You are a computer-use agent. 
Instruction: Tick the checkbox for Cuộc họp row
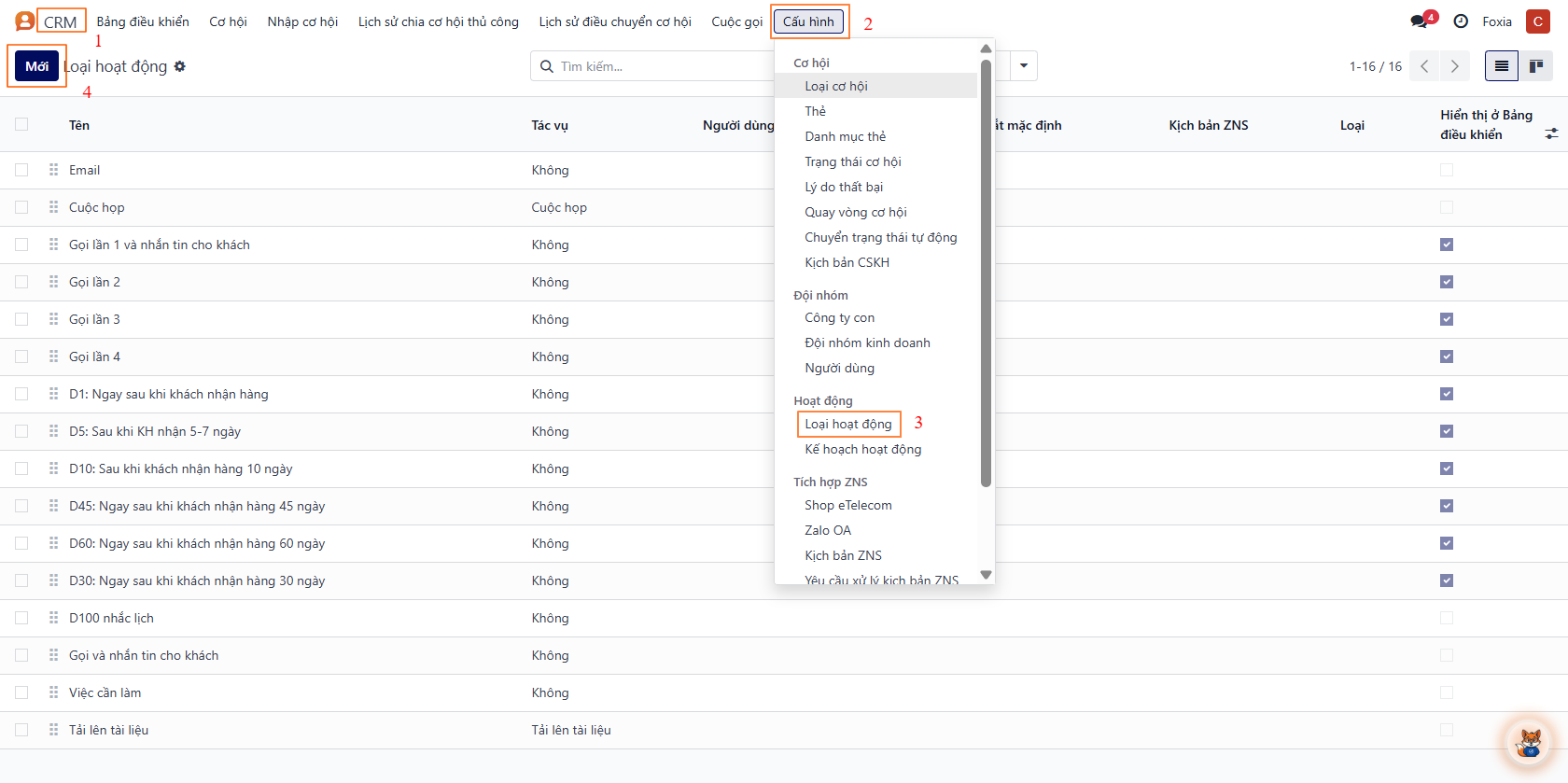[21, 207]
